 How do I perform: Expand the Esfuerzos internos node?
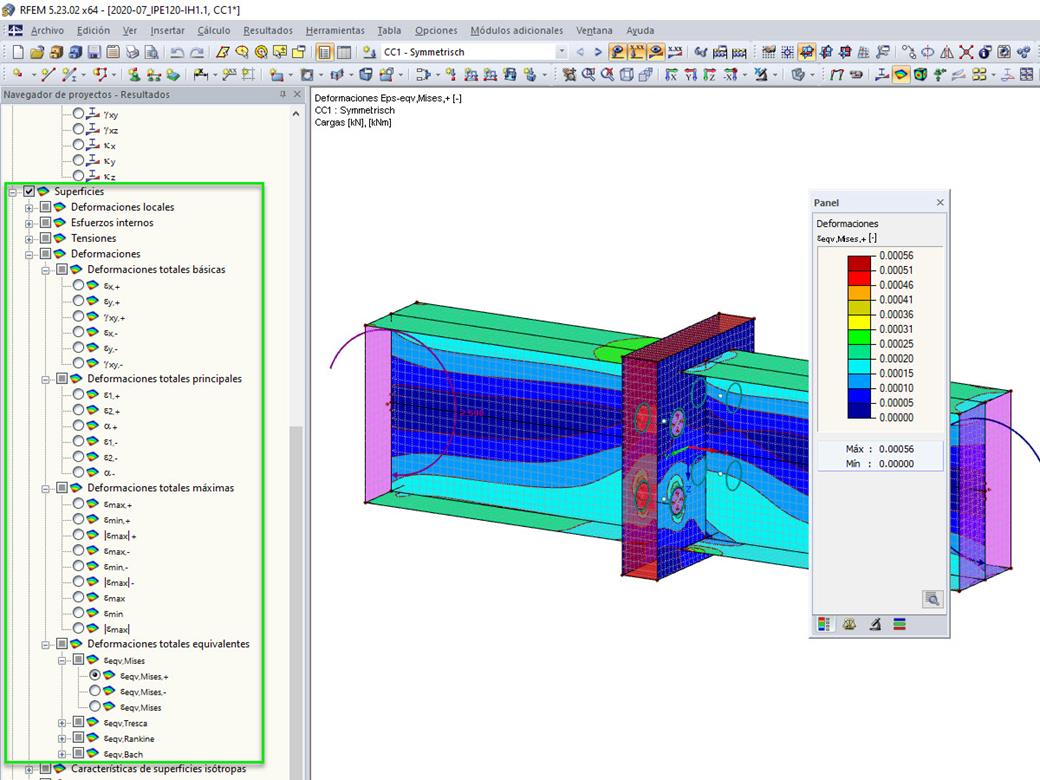[x=29, y=223]
